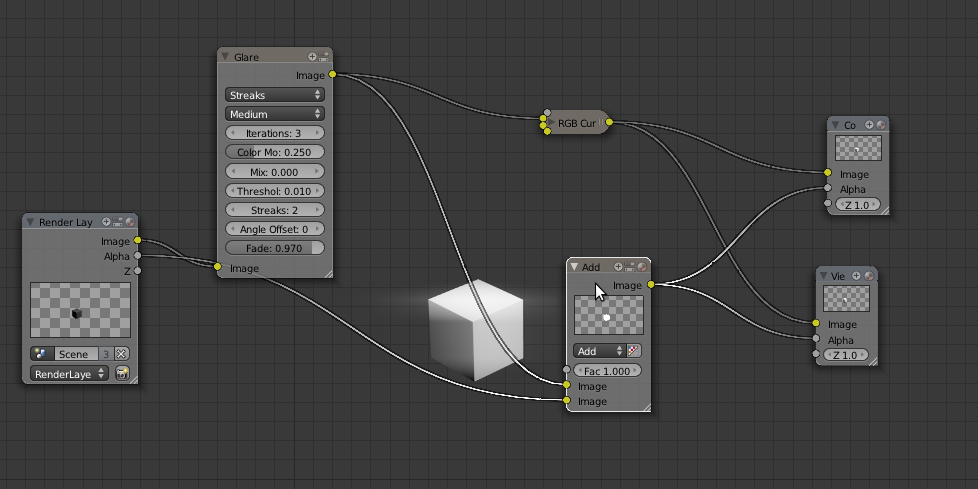The image size is (978, 489).
Task: Increase Iterations with its right arrow
Action: tap(317, 133)
